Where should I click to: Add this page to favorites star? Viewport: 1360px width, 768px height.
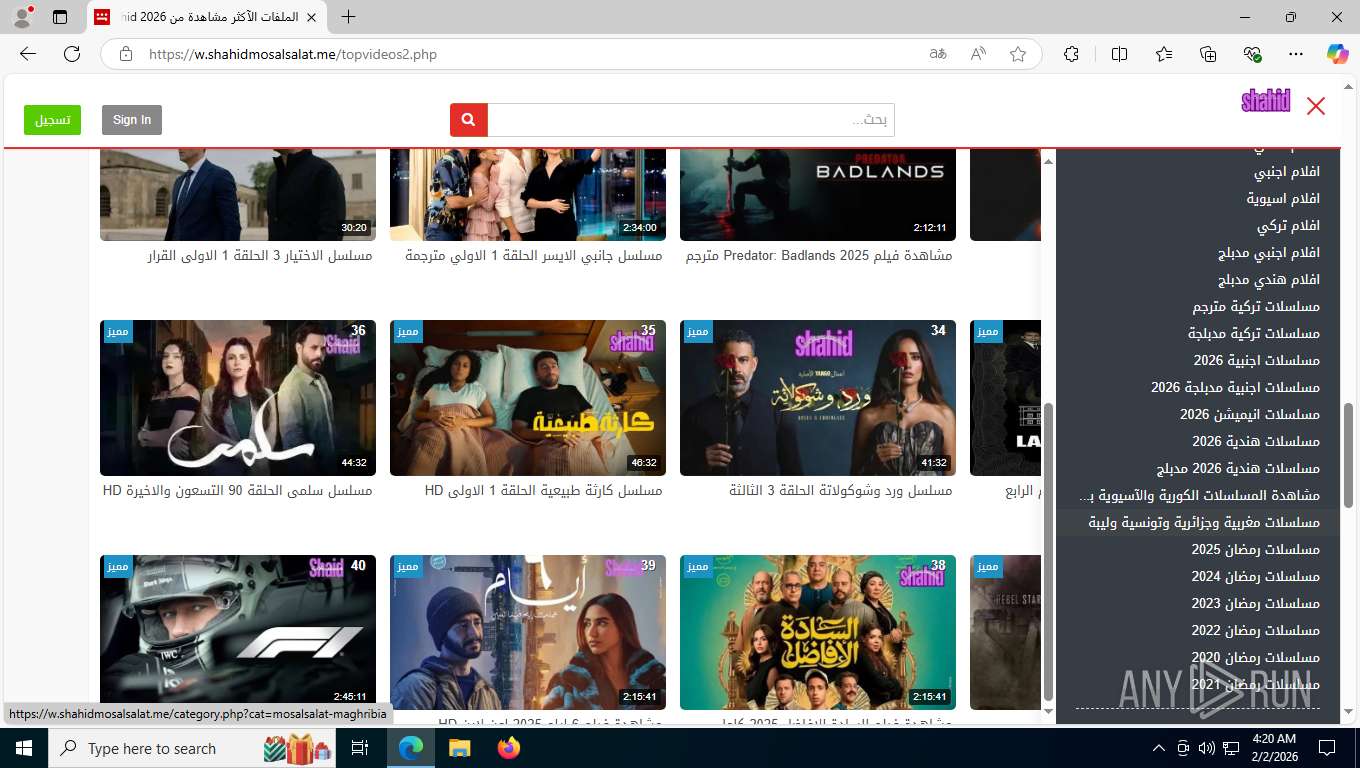[x=1018, y=54]
